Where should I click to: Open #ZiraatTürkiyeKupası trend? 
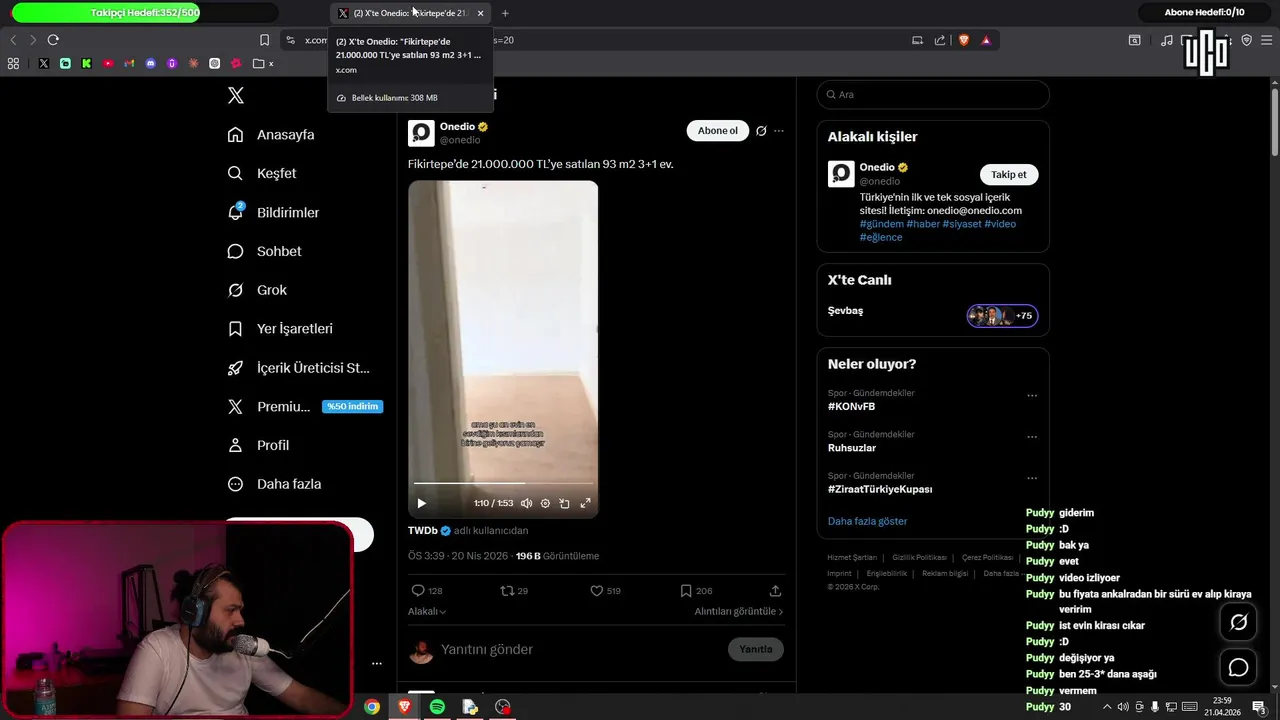point(880,489)
